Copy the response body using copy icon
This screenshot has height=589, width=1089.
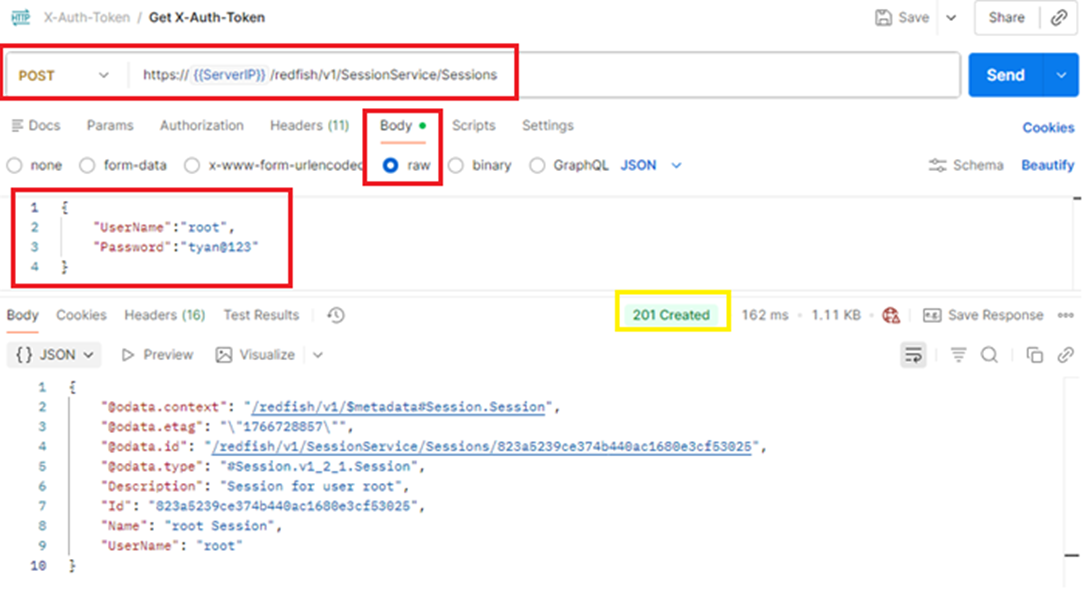(x=1035, y=355)
